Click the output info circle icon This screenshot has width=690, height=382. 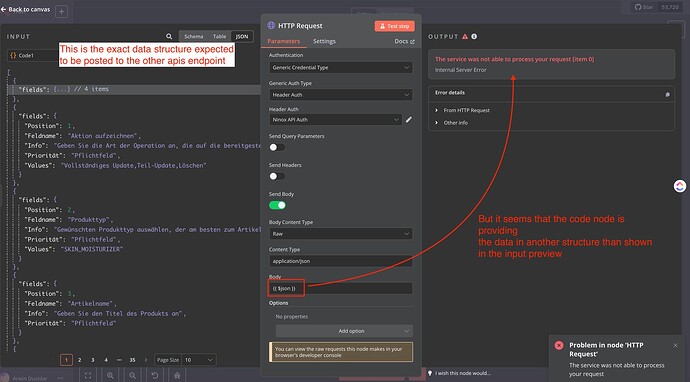[474, 37]
